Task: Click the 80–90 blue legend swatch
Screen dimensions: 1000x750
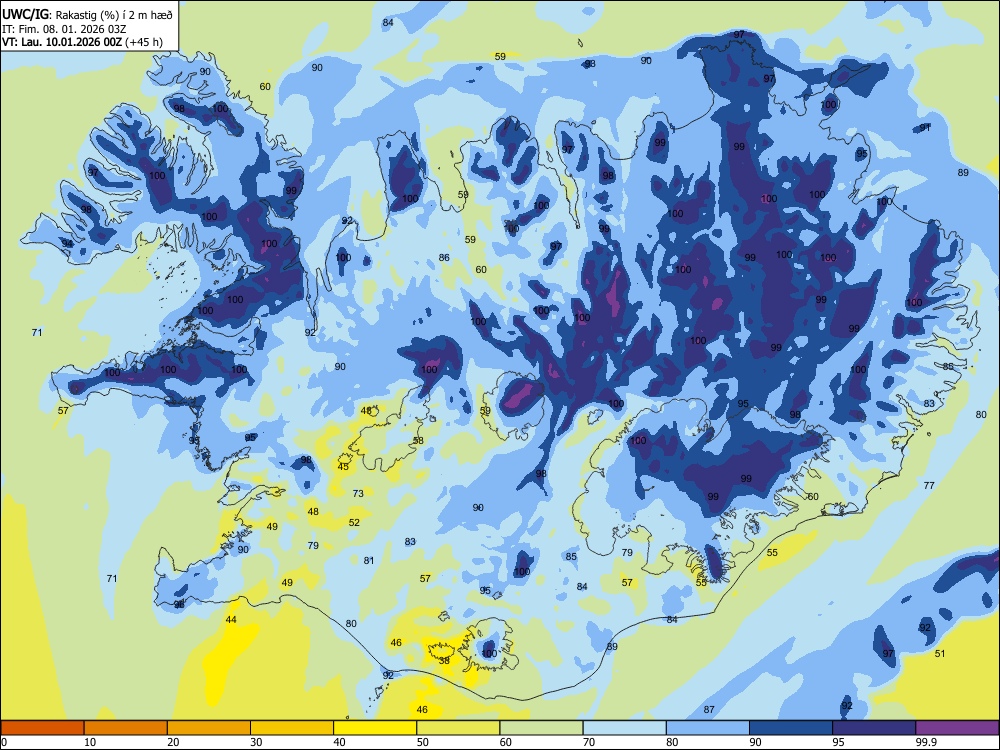Action: 708,728
